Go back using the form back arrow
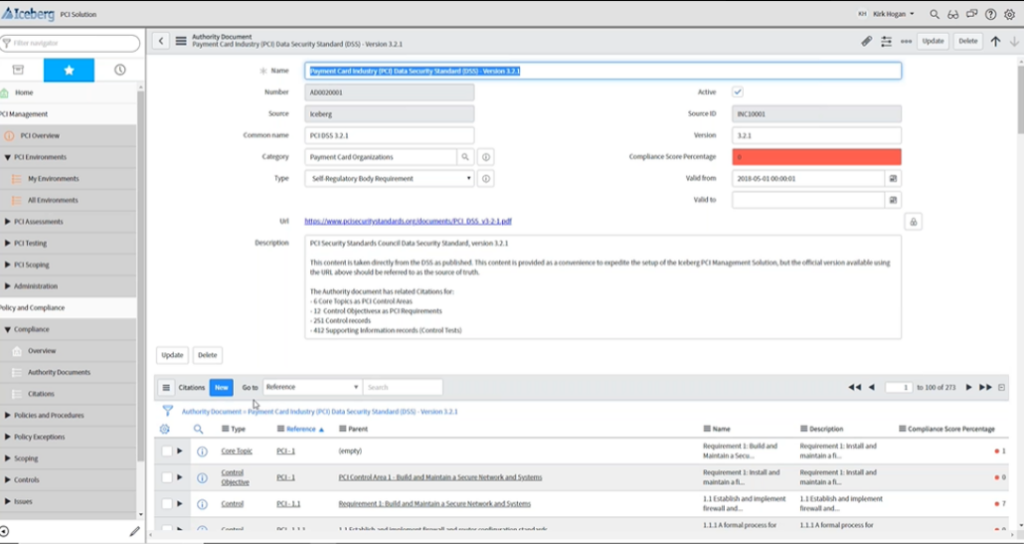1024x544 pixels. coord(161,40)
